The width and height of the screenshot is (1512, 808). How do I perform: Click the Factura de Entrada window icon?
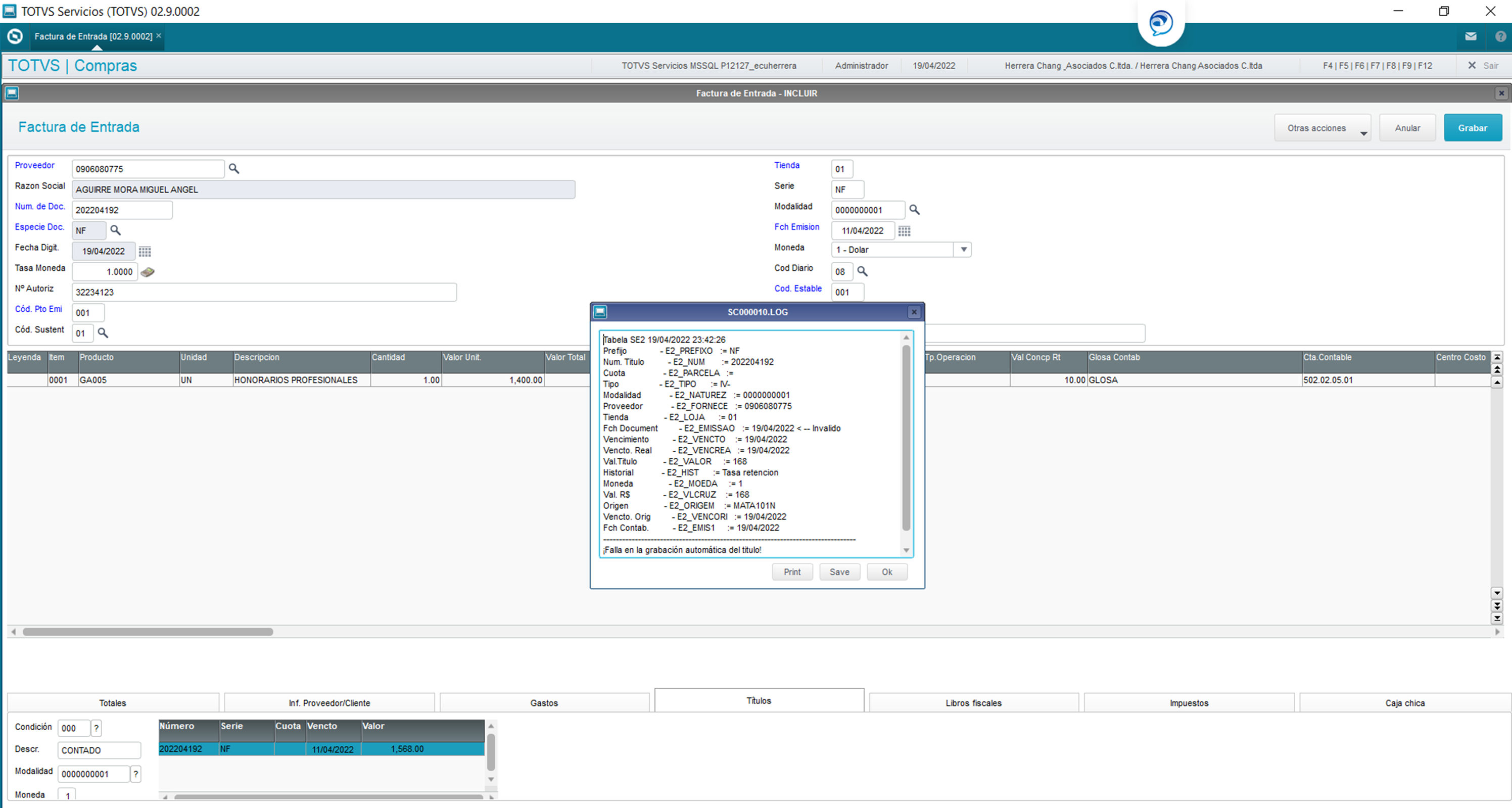pyautogui.click(x=12, y=93)
